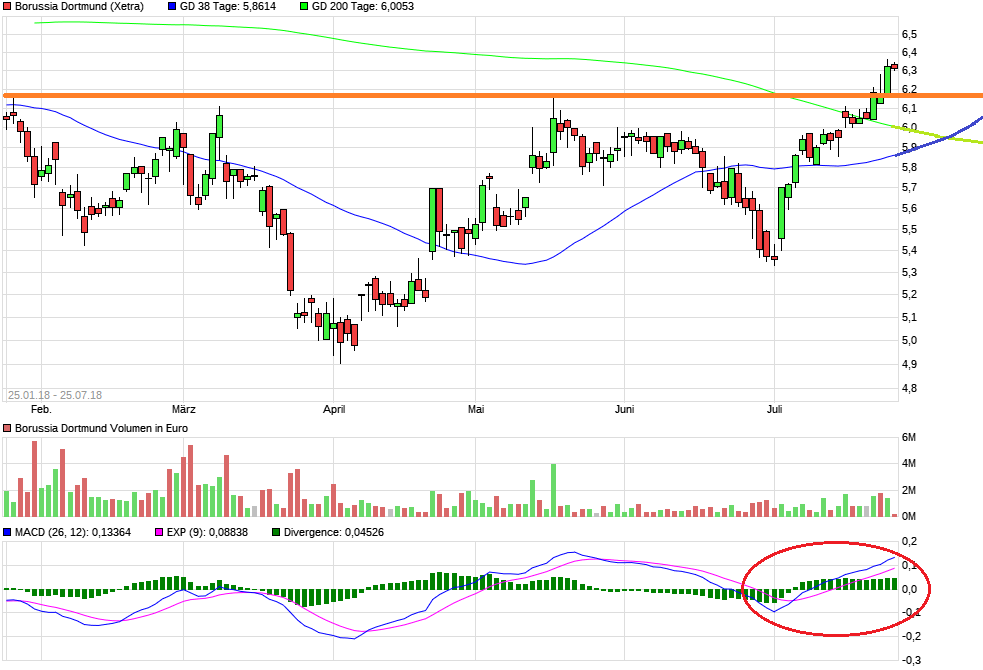Viewport: 983px width, 670px height.
Task: Click the 'März' month axis label
Action: tap(184, 409)
